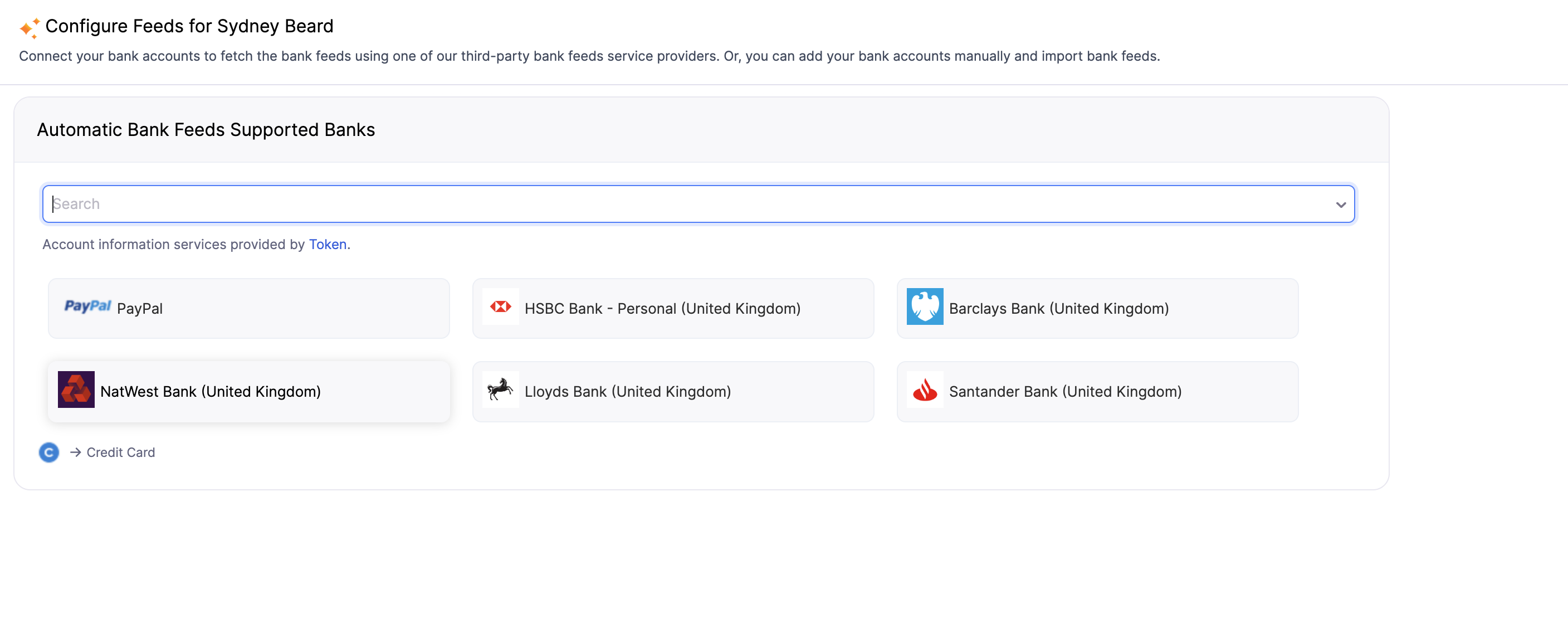Screen dimensions: 1568x628
Task: Choose HSBC Bank - Personal (United Kingdom)
Action: [662, 309]
